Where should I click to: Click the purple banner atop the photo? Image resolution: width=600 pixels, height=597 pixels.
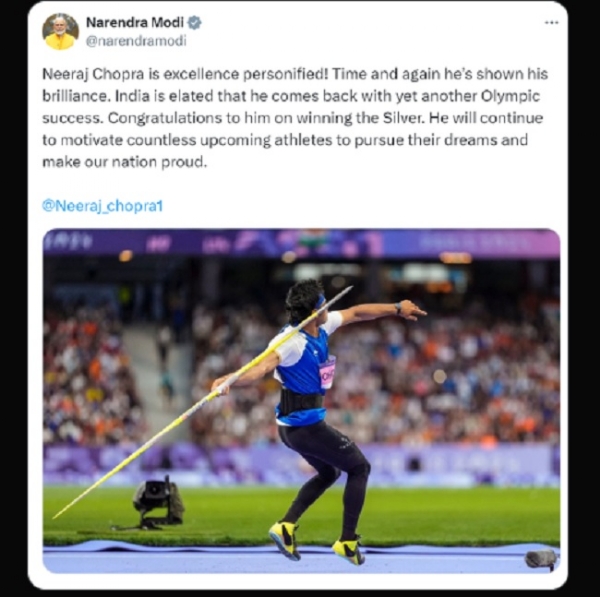(x=301, y=243)
